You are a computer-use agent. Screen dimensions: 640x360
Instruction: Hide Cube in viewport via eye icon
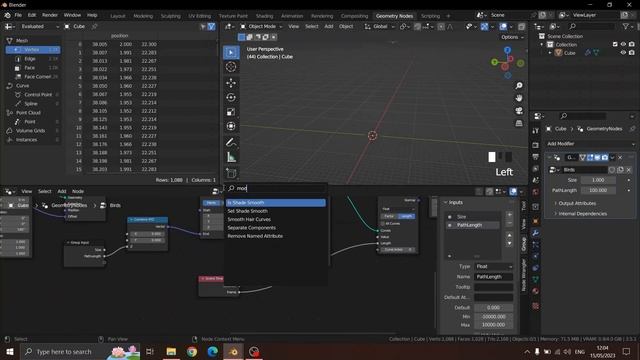623,53
